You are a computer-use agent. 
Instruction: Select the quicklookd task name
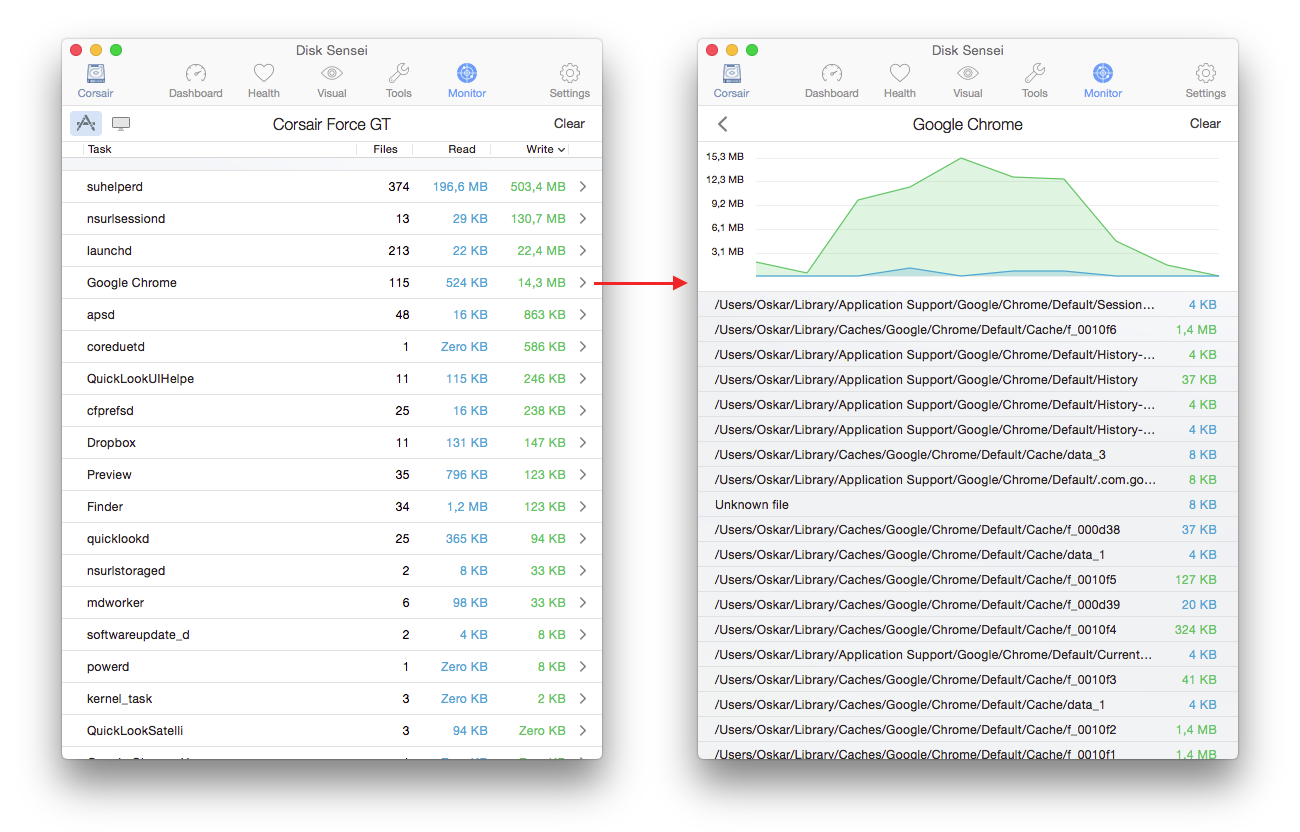118,539
